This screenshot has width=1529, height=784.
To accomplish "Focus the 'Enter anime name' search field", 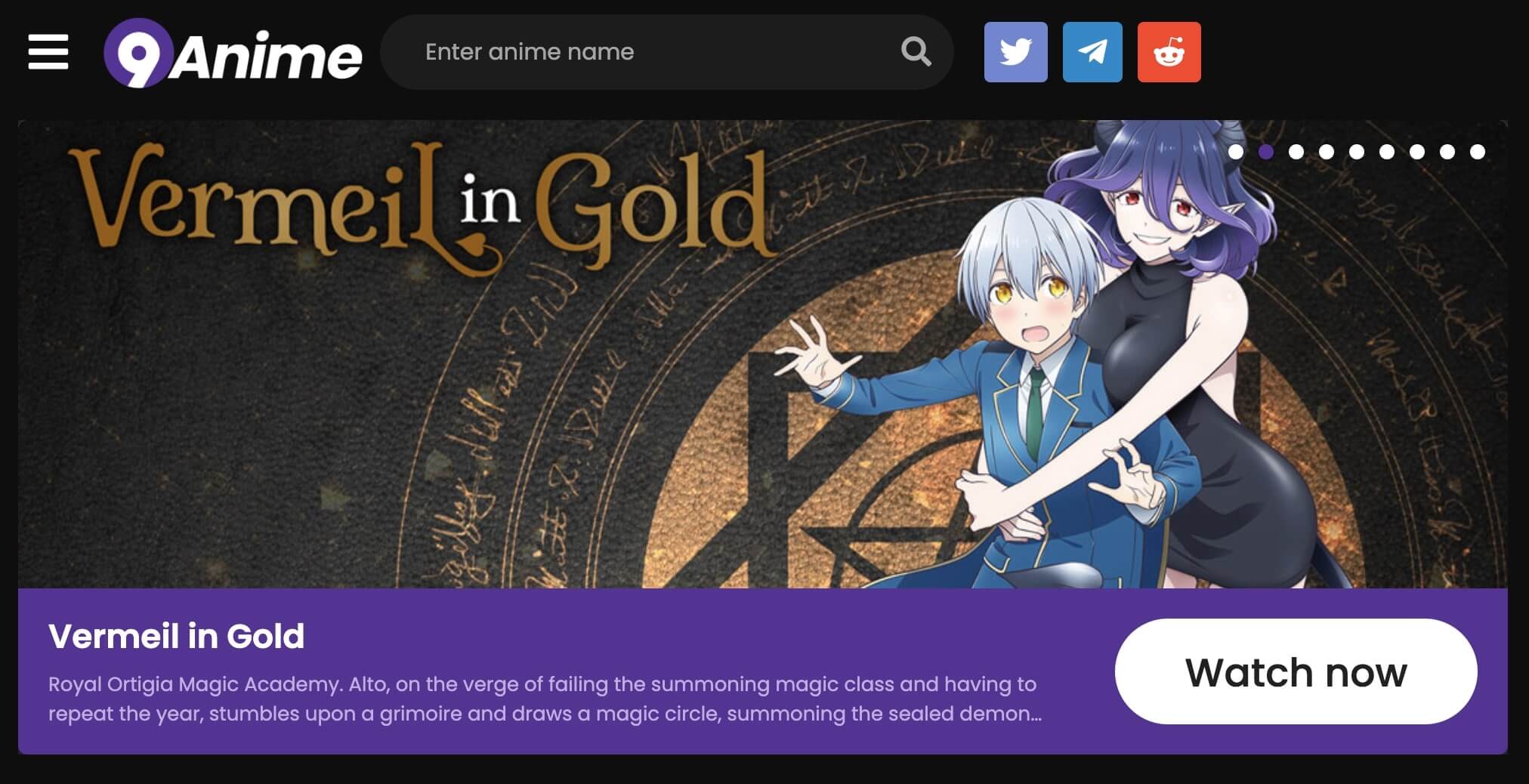I will [x=650, y=51].
